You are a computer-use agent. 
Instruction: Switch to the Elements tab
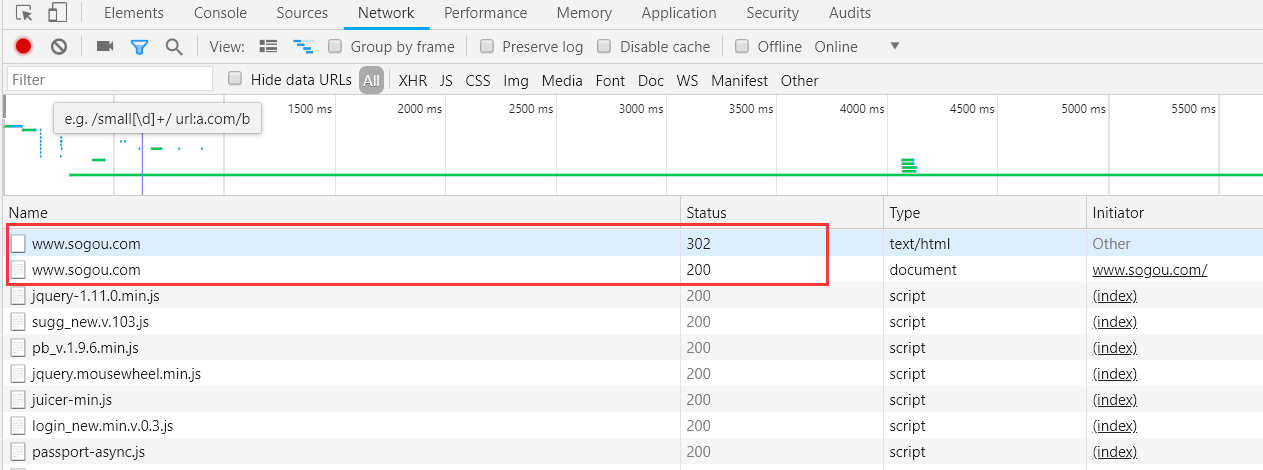point(134,13)
